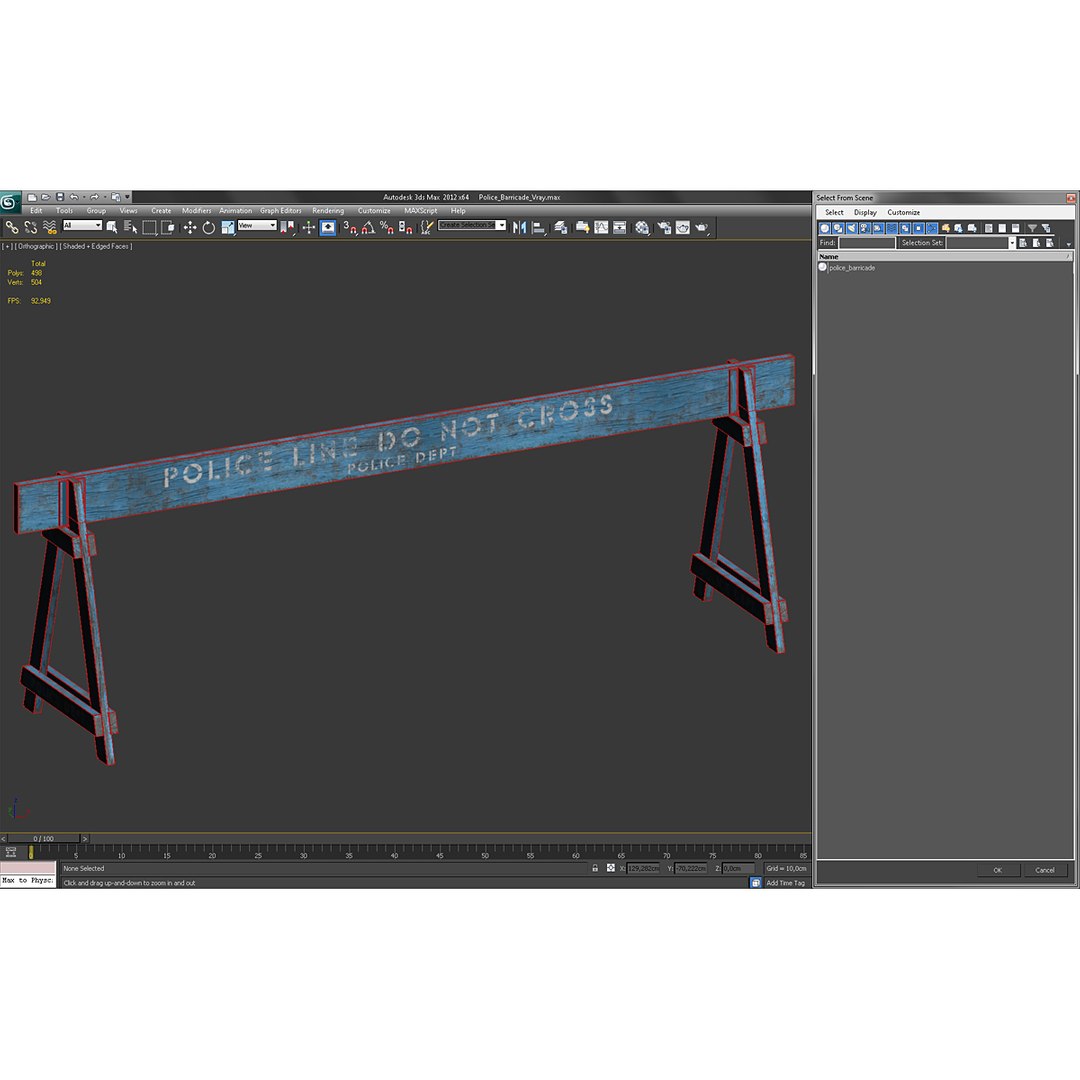1080x1080 pixels.
Task: Toggle the 3D Snaps button
Action: tap(350, 227)
